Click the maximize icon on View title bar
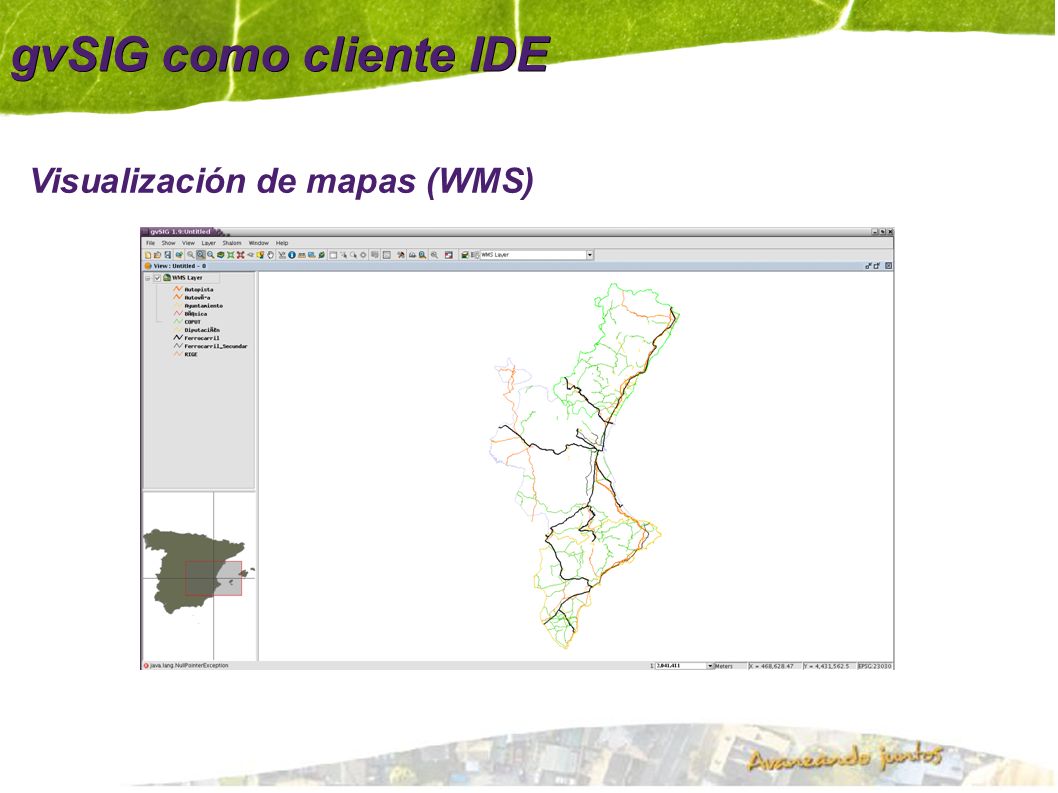 tap(876, 266)
